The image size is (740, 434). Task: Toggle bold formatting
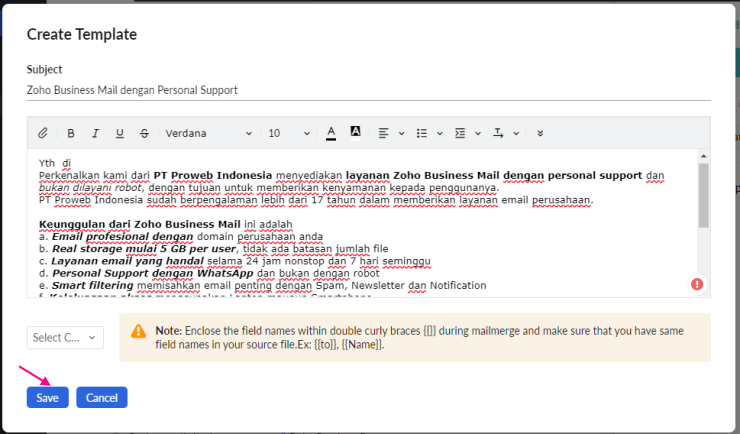click(x=71, y=134)
